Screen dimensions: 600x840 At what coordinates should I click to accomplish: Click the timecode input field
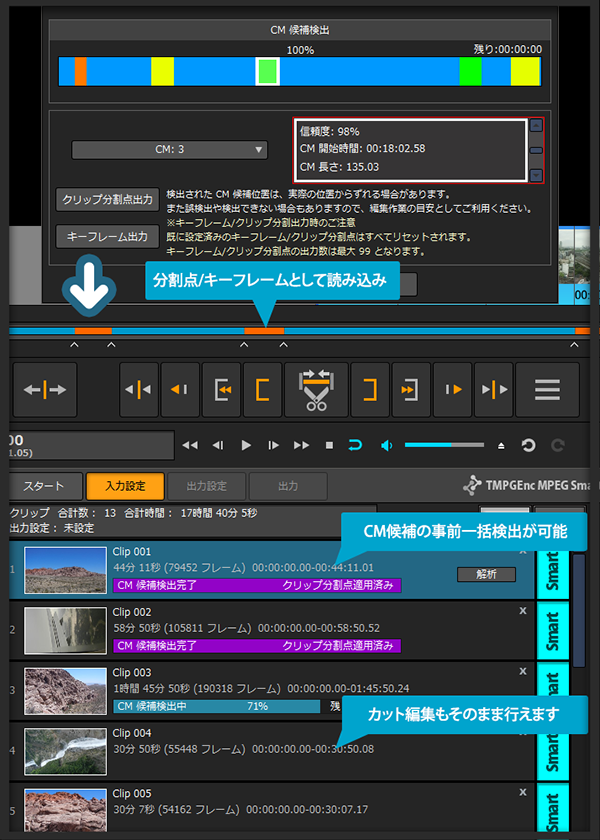point(92,445)
